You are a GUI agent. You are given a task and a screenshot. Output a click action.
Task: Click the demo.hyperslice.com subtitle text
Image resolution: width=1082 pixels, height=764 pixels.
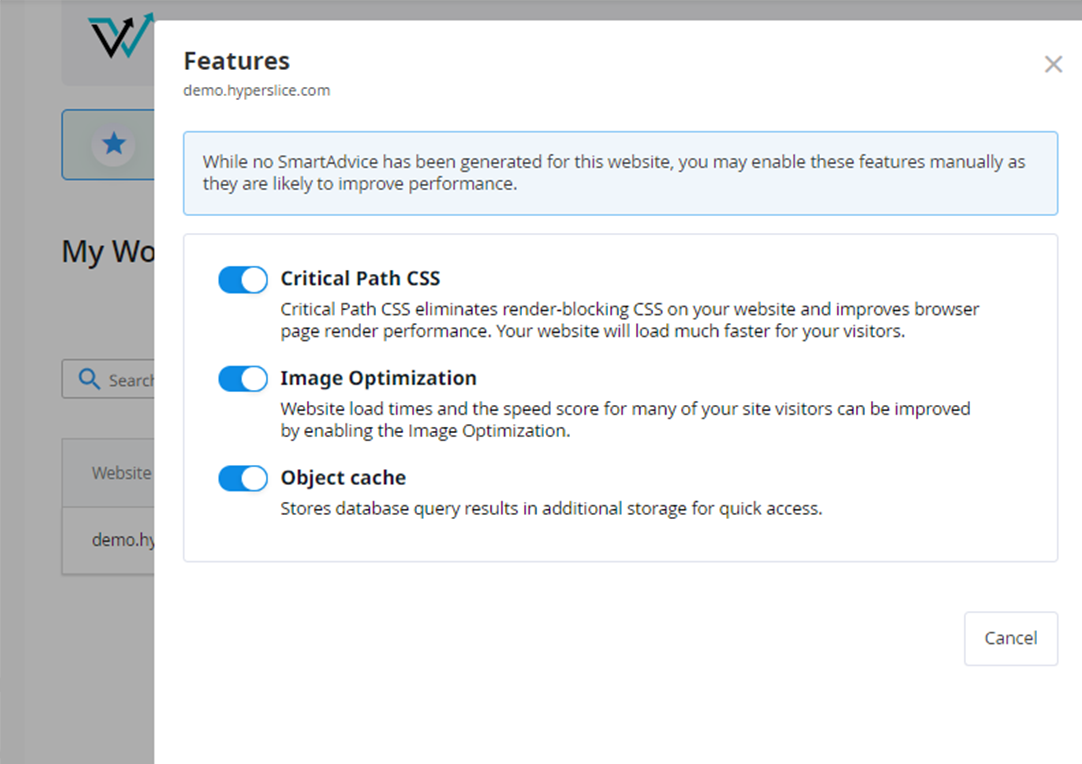click(257, 90)
